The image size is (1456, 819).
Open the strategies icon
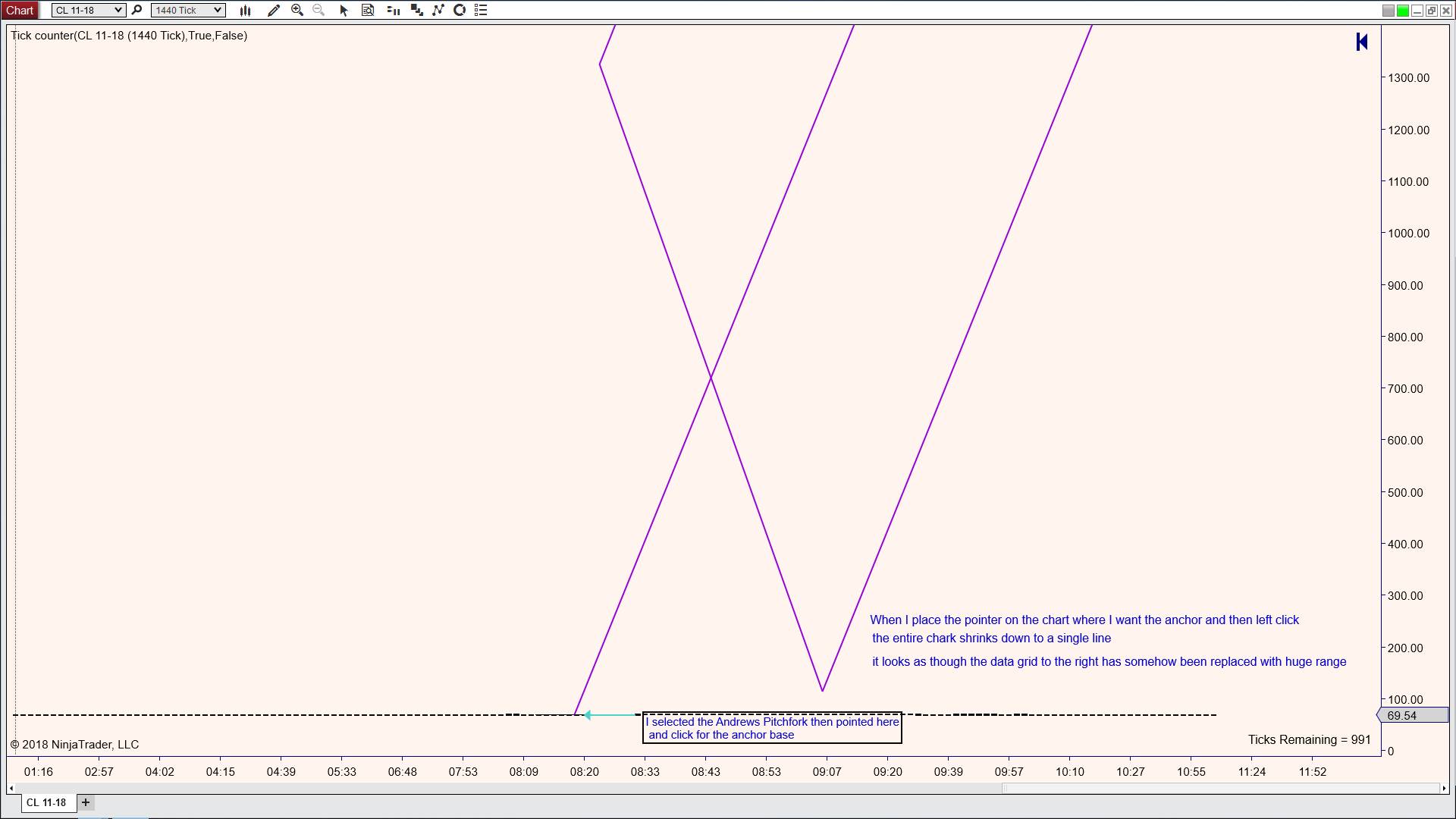click(438, 11)
